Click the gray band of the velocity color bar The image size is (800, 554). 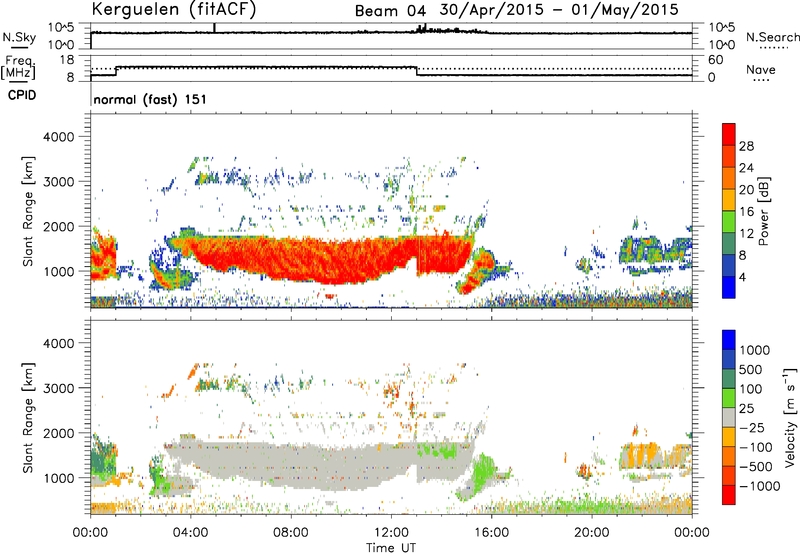729,418
